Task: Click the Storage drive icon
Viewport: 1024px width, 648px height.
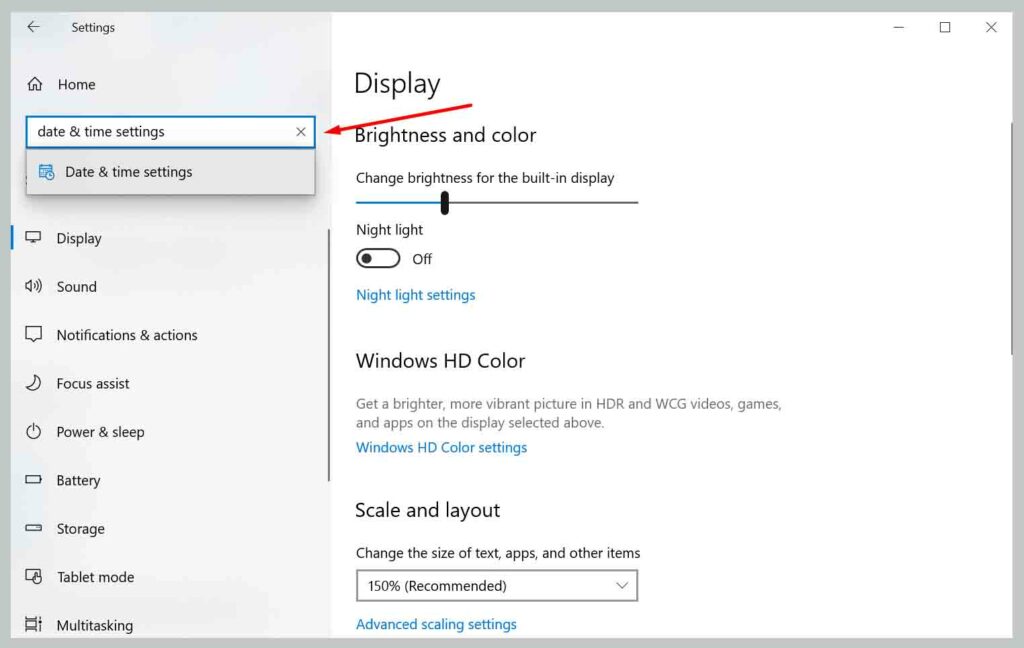Action: 34,529
